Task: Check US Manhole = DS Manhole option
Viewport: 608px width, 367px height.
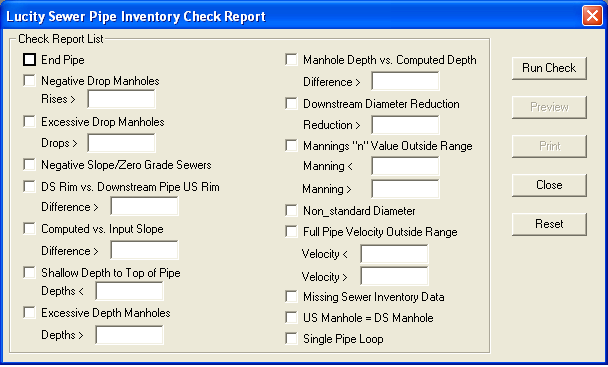Action: [x=291, y=317]
